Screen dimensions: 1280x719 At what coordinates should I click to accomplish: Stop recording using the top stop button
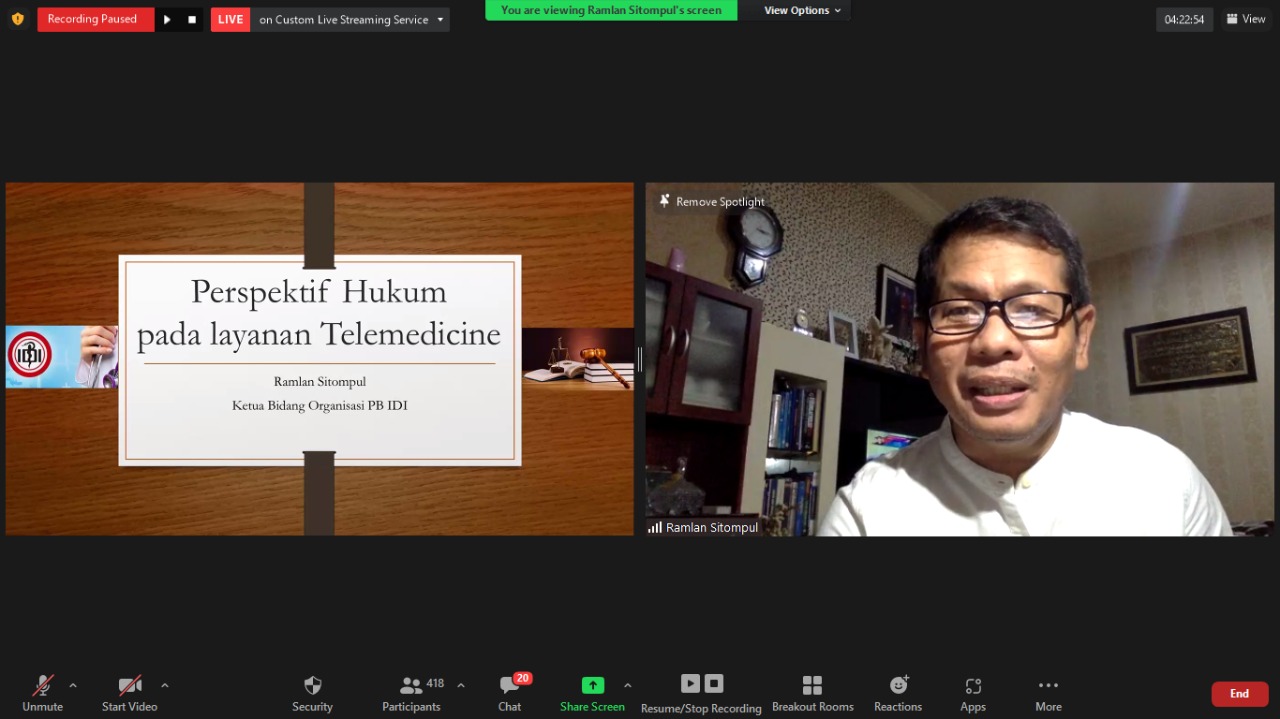click(192, 19)
